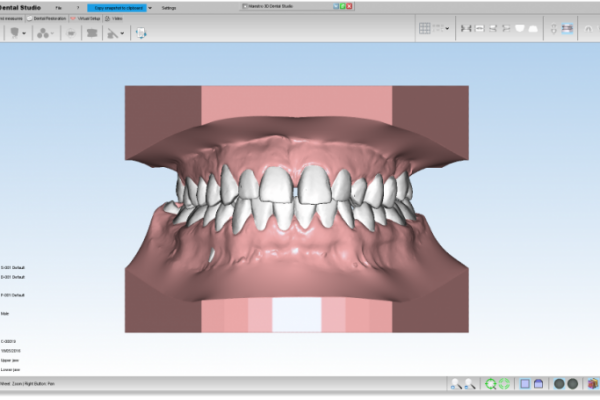Viewport: 600px width, 400px height.
Task: Show the lower jaw view icon
Action: 533,29
